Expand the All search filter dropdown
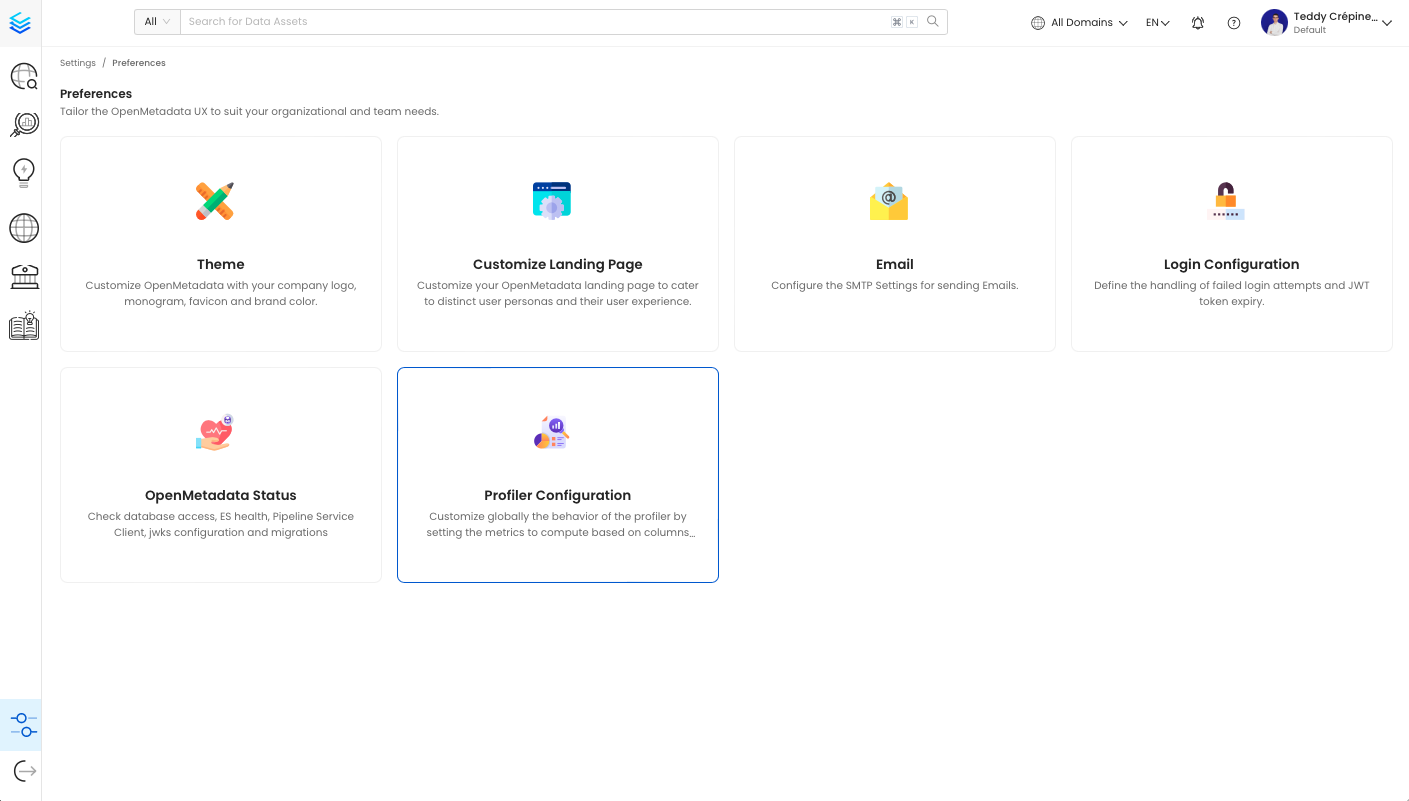The width and height of the screenshot is (1409, 801). (x=157, y=22)
